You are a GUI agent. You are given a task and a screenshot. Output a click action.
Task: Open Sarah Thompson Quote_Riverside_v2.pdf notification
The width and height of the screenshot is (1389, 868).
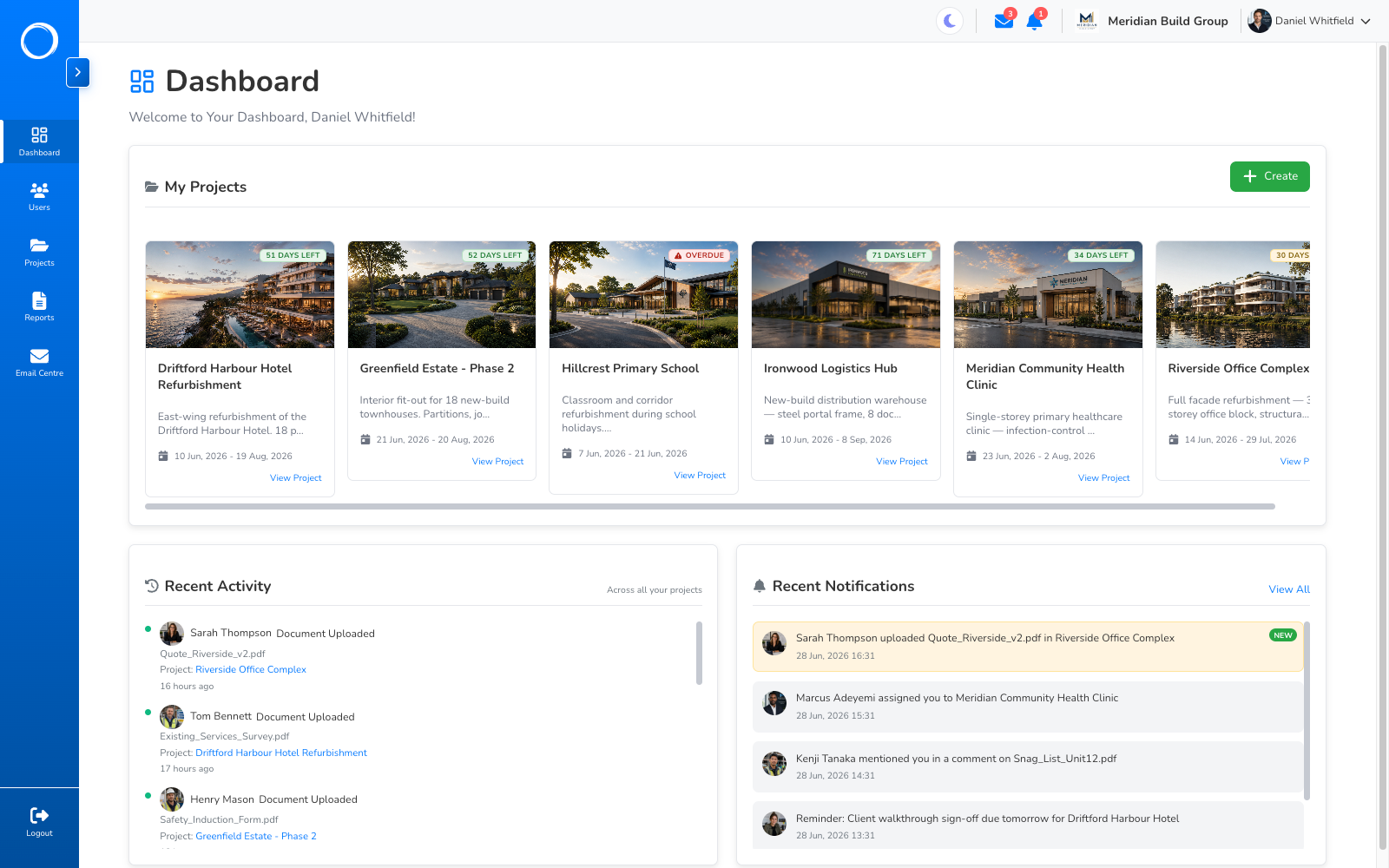pos(1028,647)
